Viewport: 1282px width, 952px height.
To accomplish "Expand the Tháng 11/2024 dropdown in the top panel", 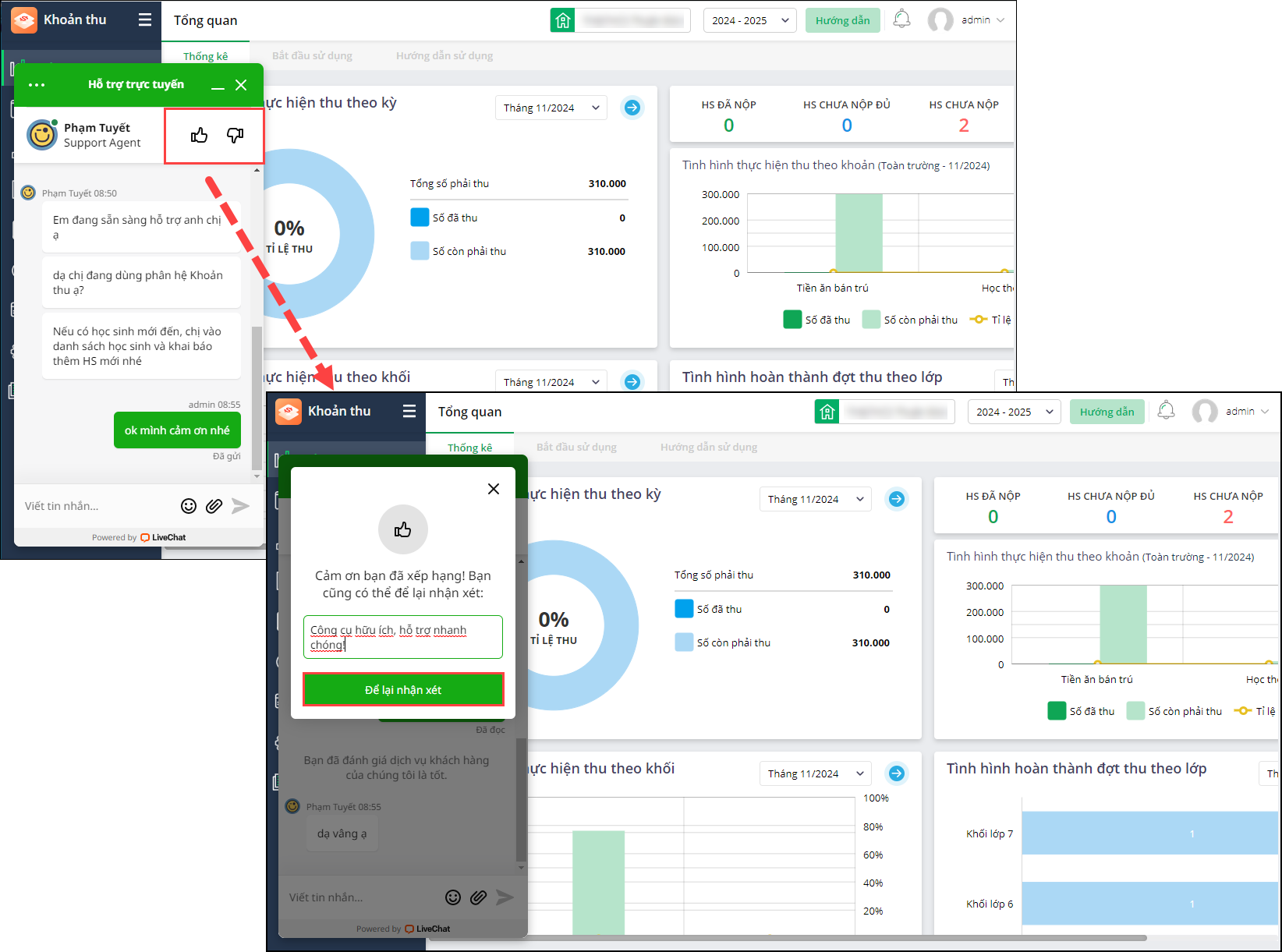I will (x=551, y=108).
